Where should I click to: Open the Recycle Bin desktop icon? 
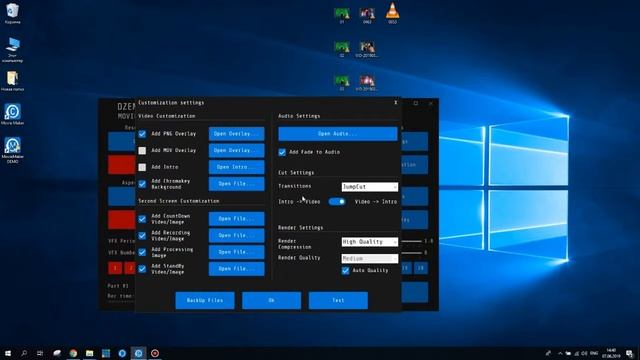pos(13,13)
